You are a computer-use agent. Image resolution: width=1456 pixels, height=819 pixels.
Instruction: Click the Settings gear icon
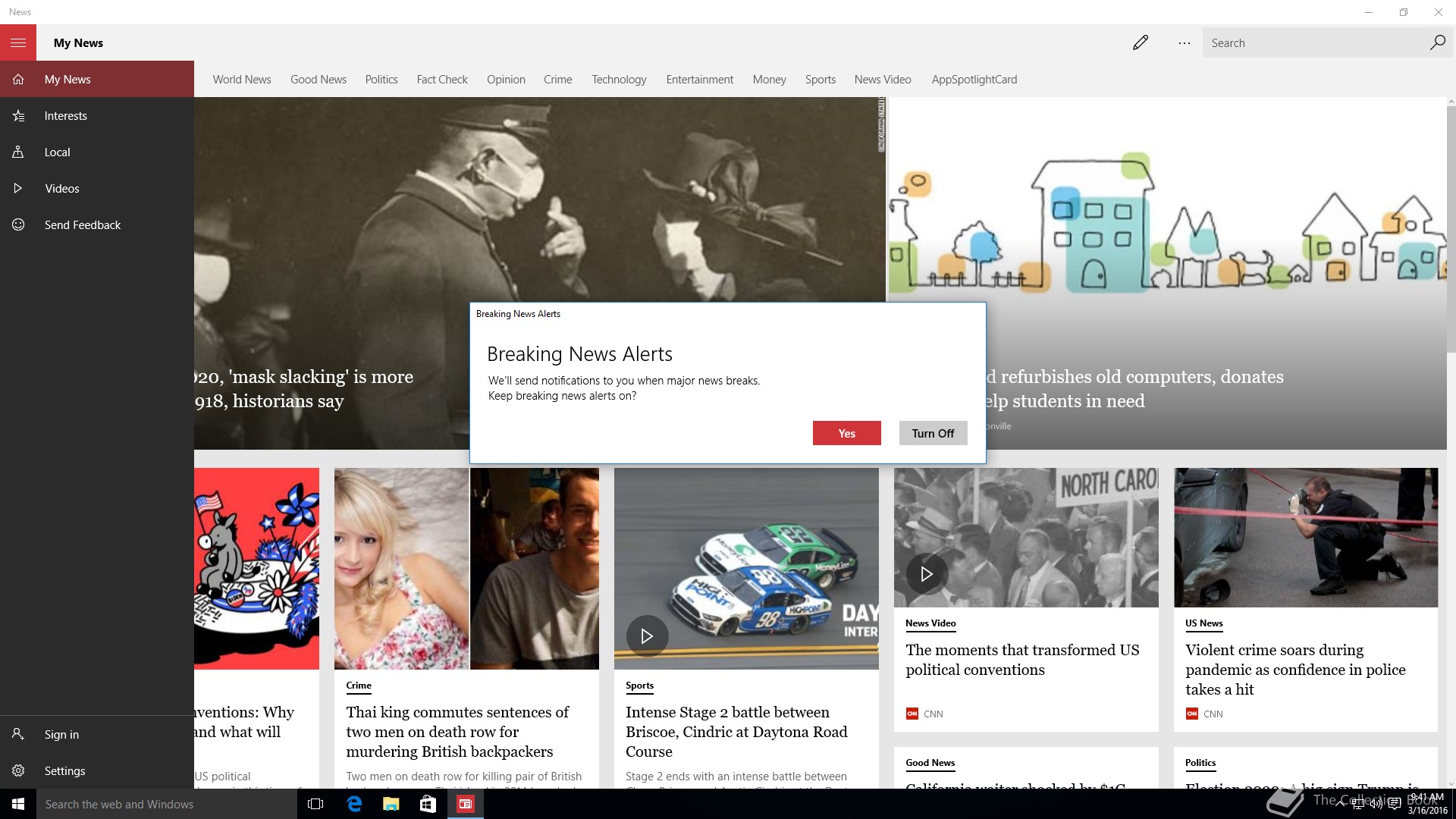(18, 771)
